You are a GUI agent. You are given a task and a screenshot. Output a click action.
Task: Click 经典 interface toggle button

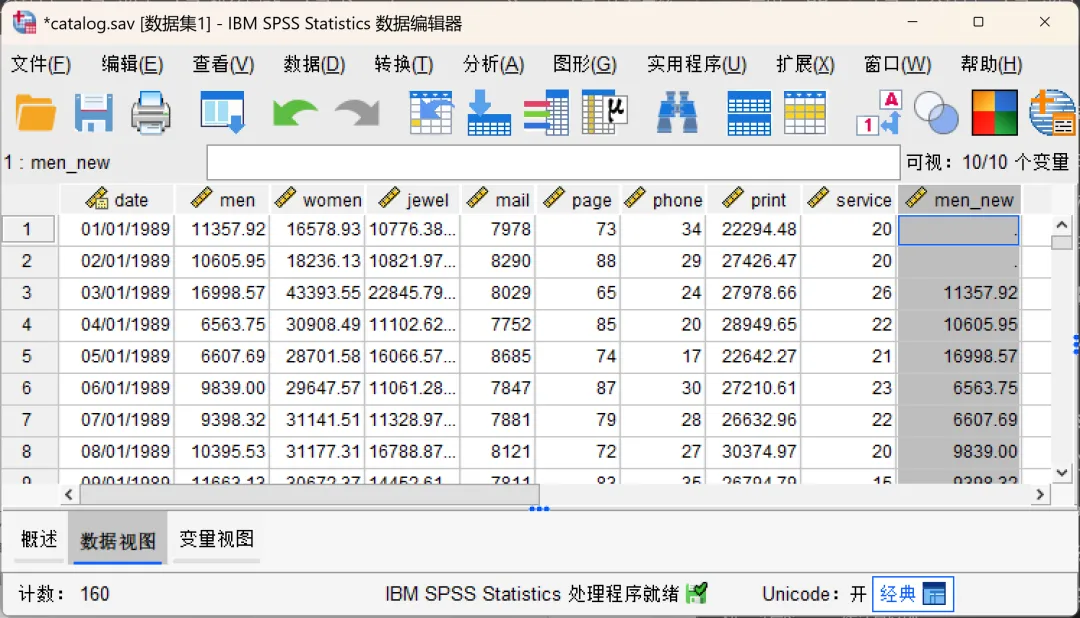point(913,594)
